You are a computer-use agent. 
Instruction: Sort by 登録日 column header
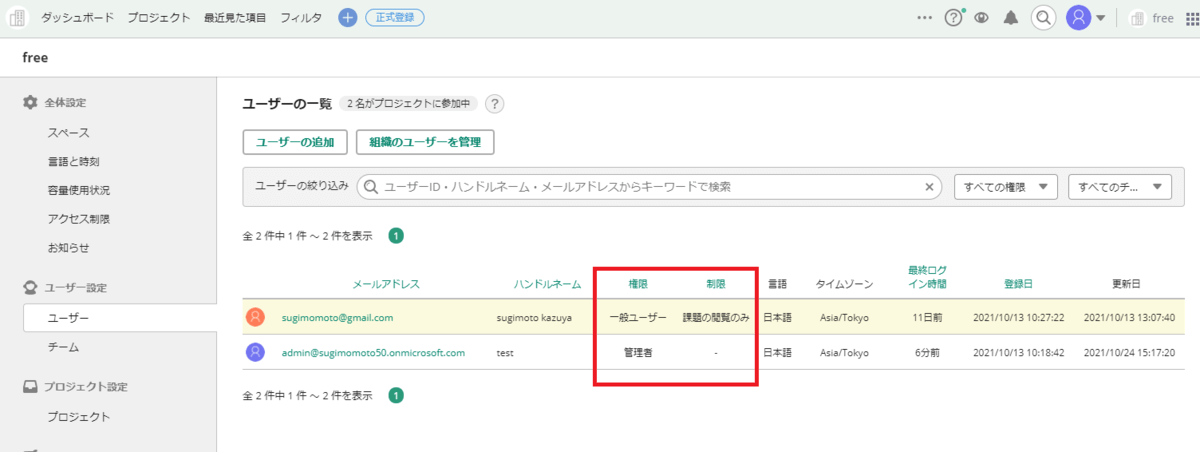click(x=1017, y=284)
